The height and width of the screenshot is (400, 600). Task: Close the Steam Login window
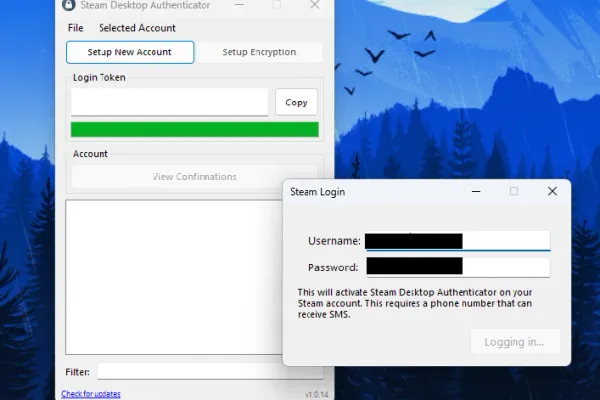(x=552, y=191)
